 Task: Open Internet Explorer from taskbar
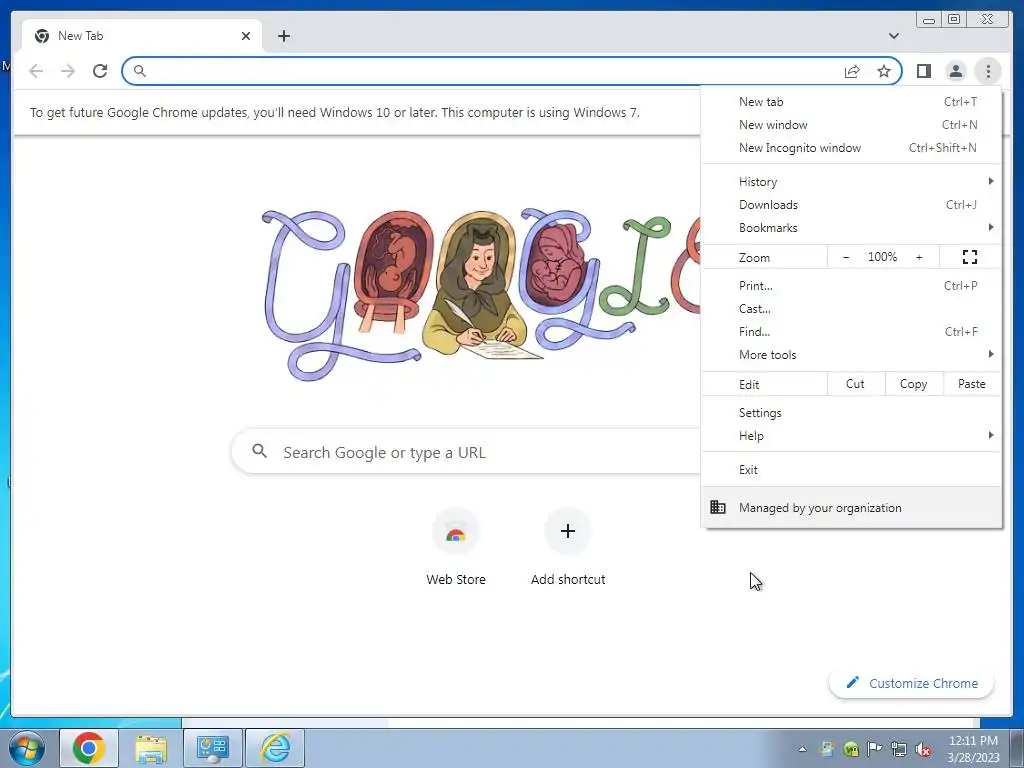[275, 748]
